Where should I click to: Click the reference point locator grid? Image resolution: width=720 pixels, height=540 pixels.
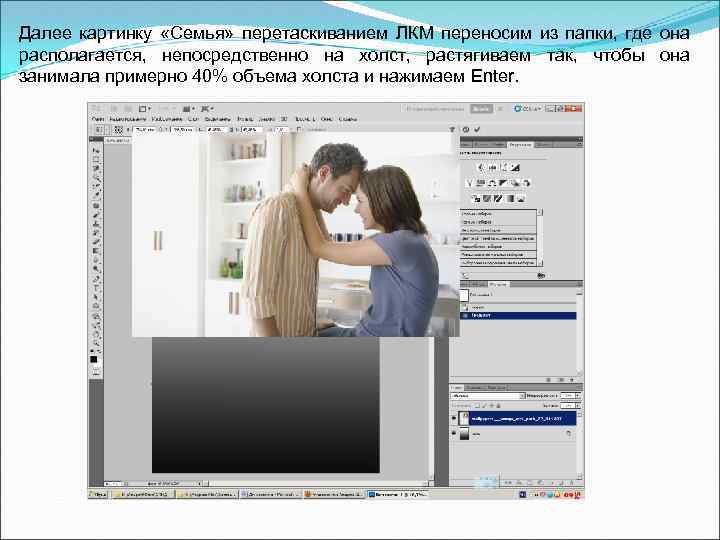click(x=118, y=130)
